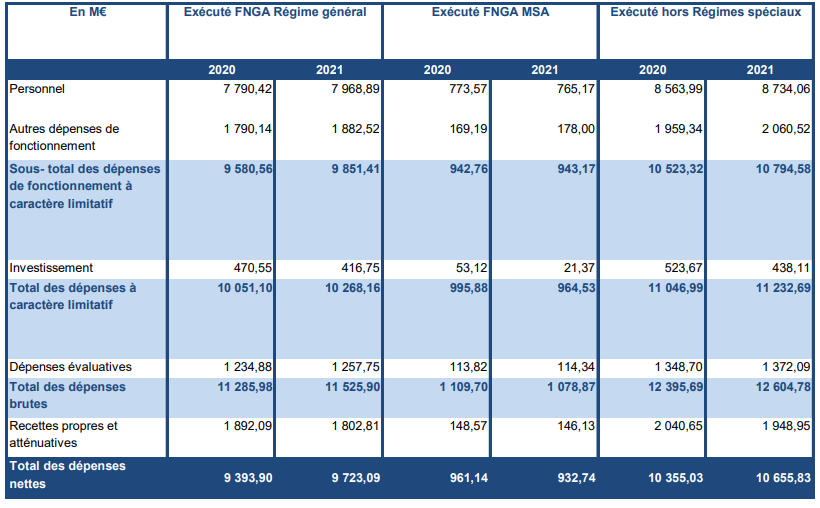This screenshot has height=508, width=820.
Task: Select the 'Personnel' row label
Action: pyautogui.click(x=37, y=89)
